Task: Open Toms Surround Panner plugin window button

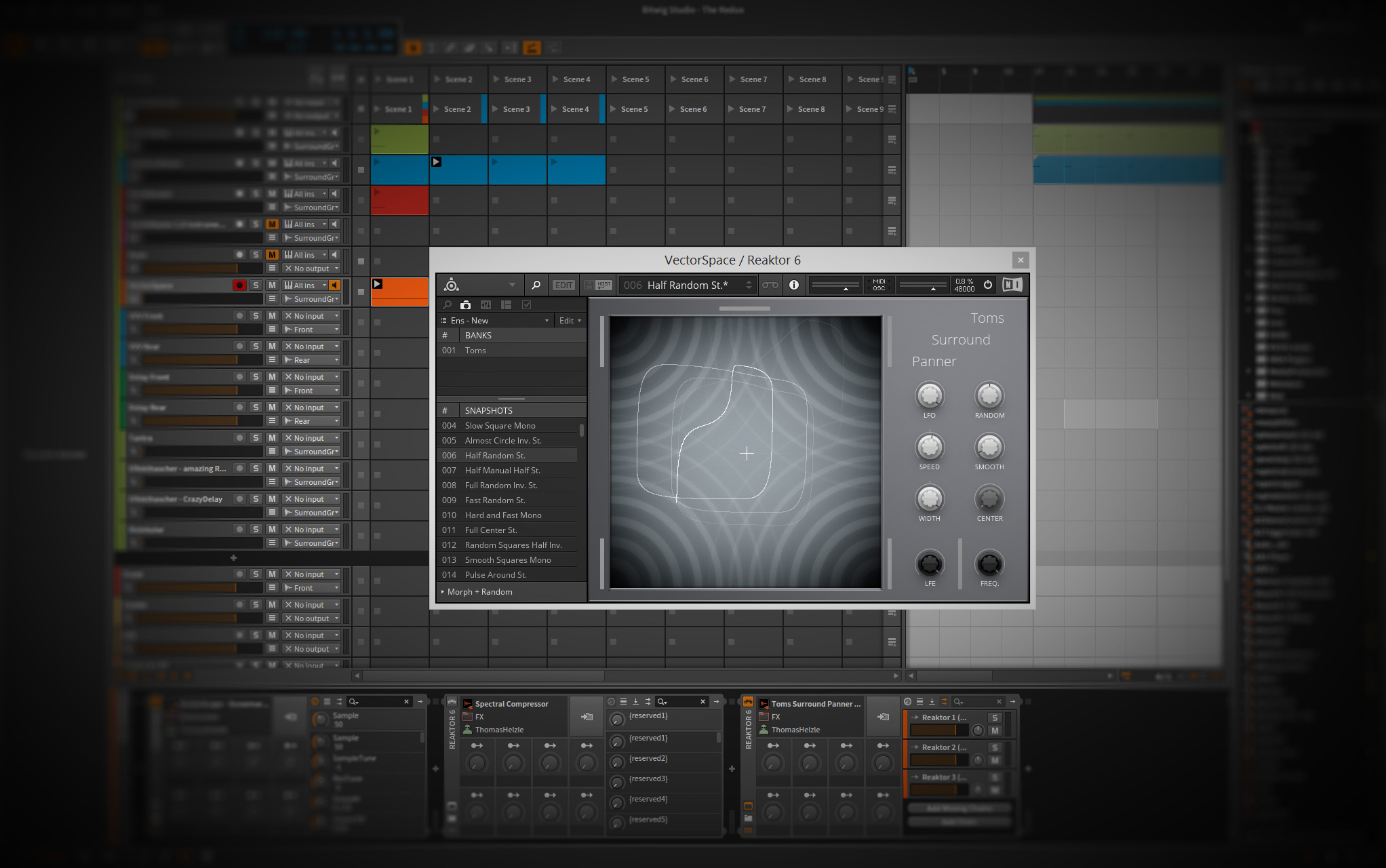Action: pyautogui.click(x=883, y=716)
